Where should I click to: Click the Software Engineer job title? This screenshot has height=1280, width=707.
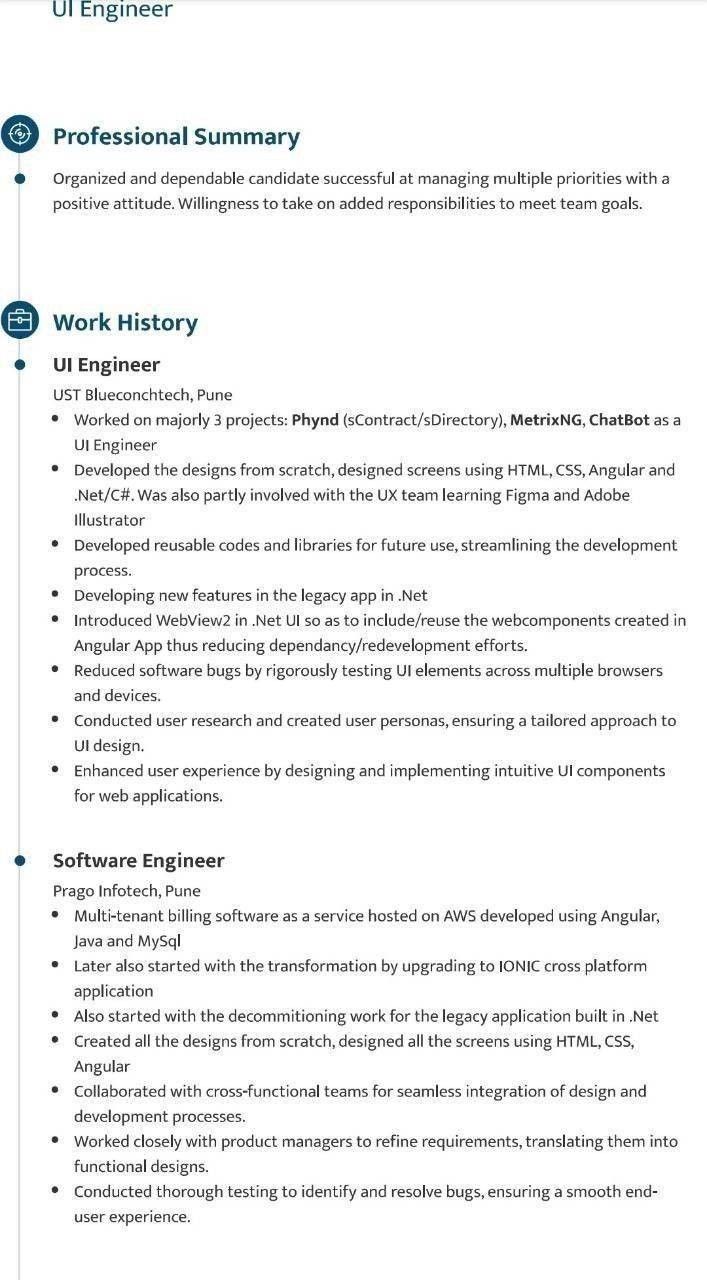pos(138,860)
